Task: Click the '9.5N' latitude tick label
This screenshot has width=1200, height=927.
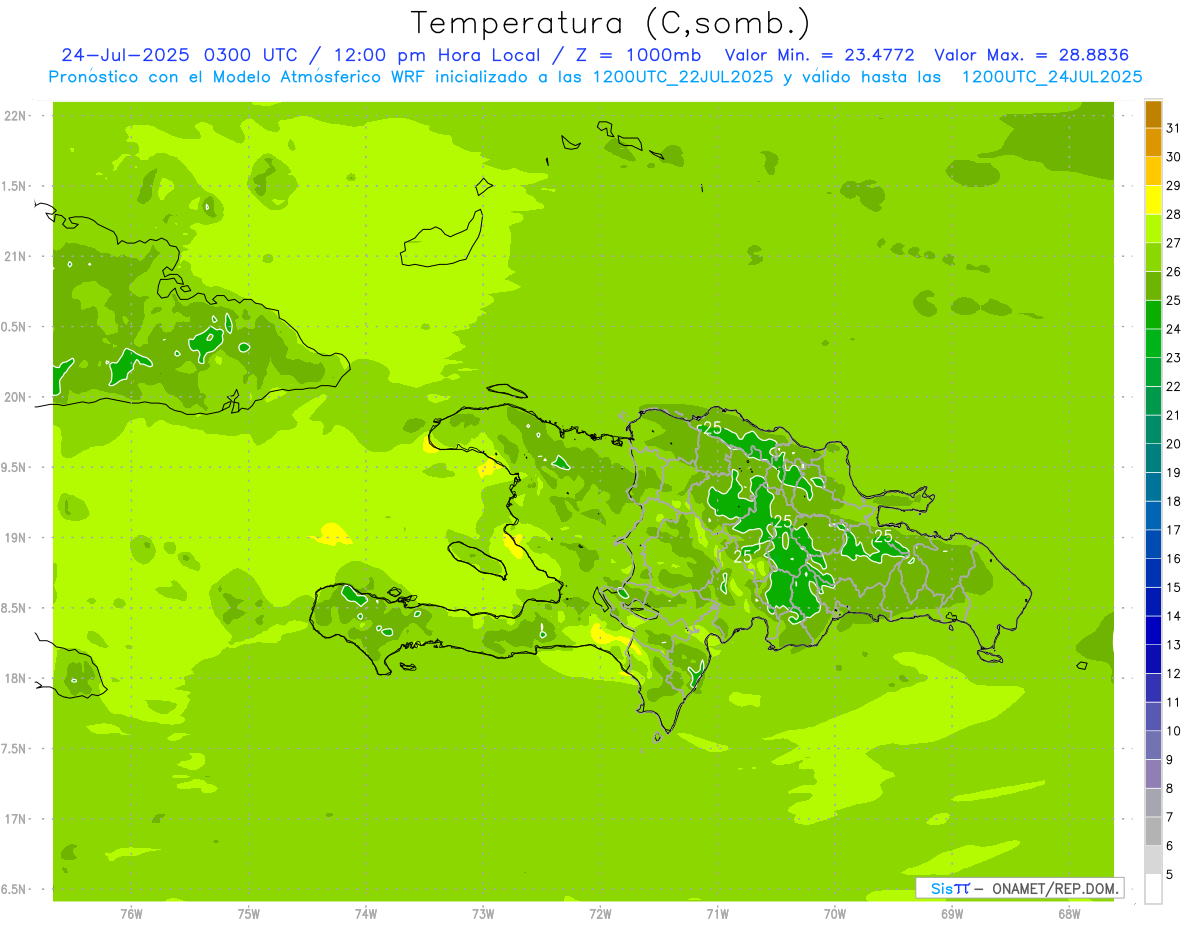Action: 14,467
